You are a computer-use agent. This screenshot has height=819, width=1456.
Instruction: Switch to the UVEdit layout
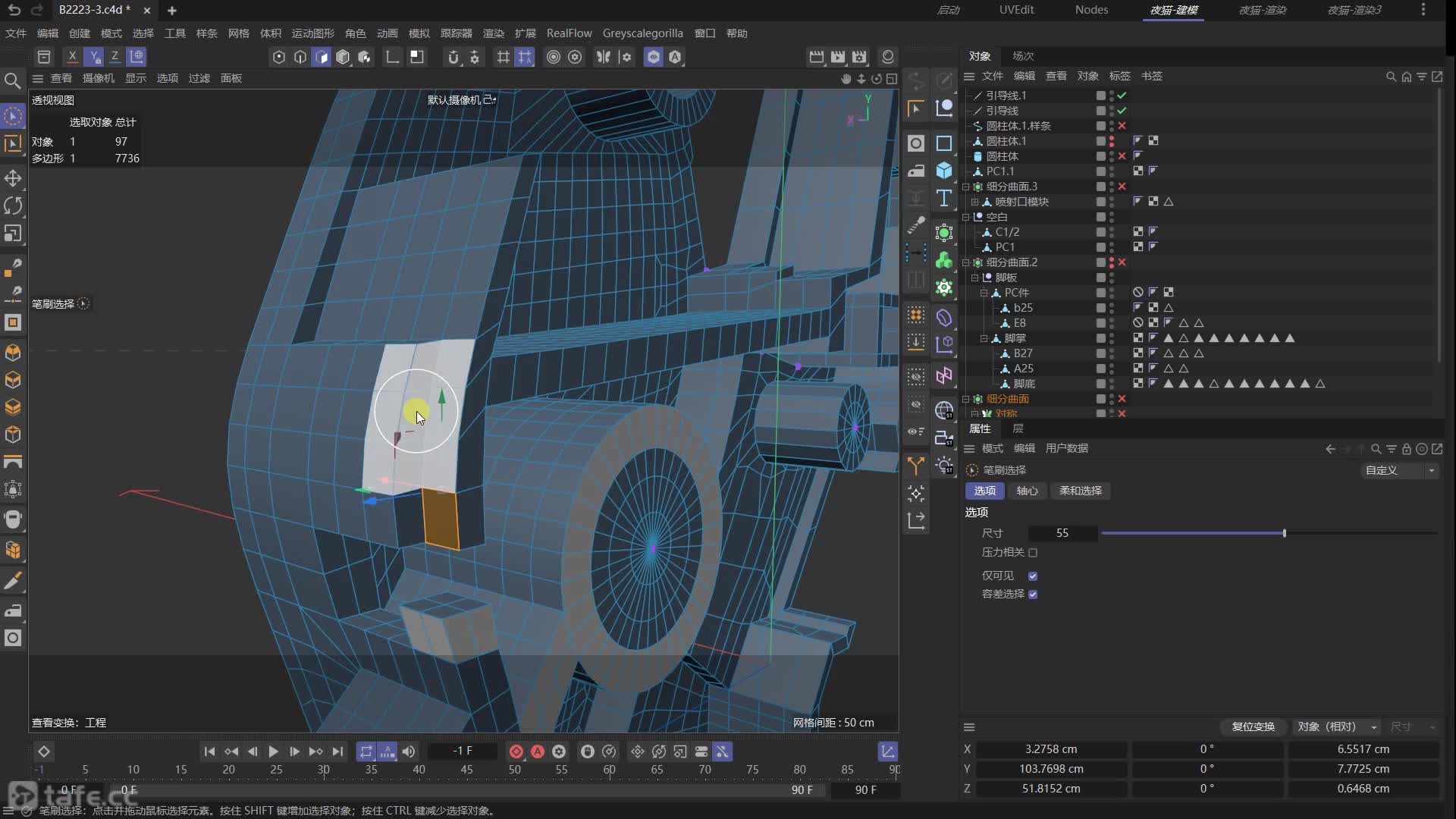pyautogui.click(x=1016, y=10)
